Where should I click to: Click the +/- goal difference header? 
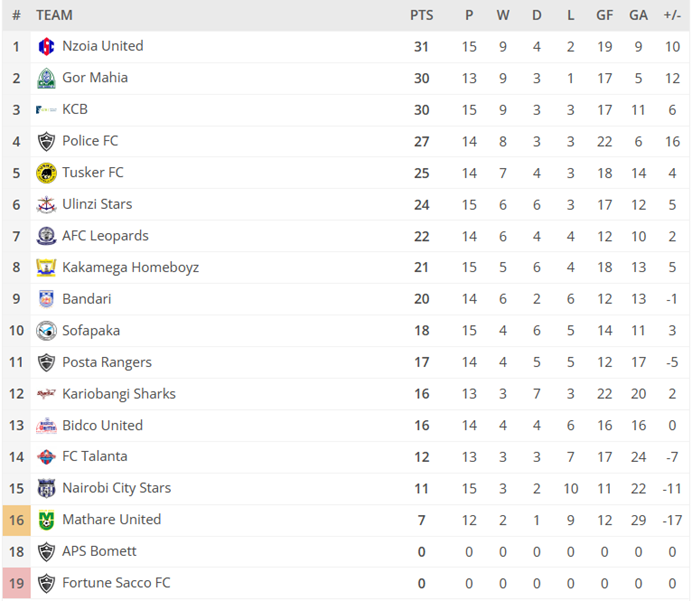click(x=672, y=15)
